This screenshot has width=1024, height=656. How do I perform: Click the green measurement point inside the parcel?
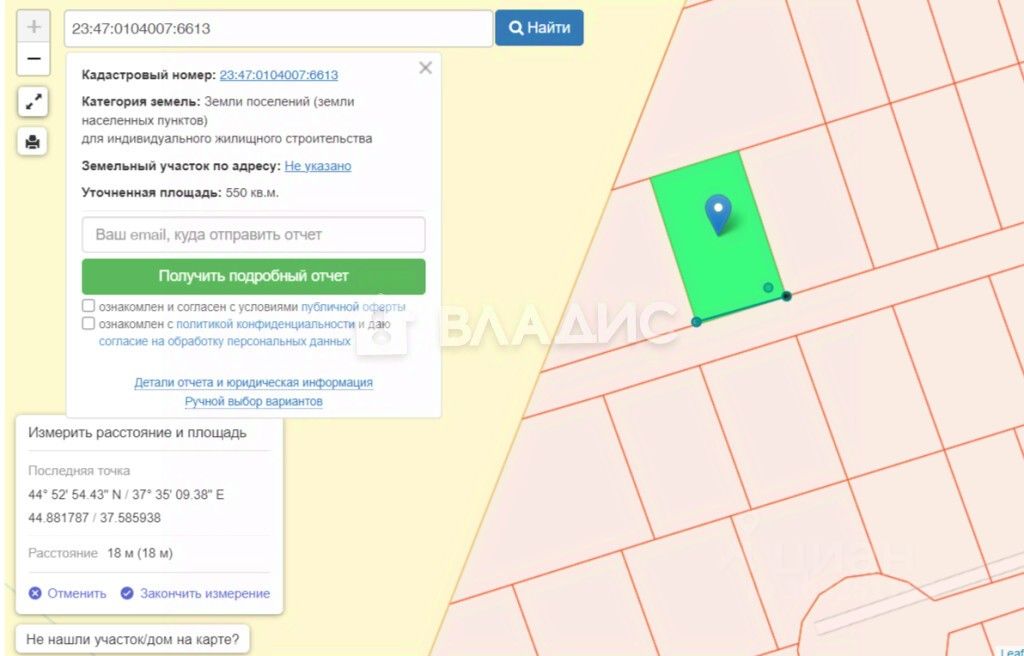768,287
